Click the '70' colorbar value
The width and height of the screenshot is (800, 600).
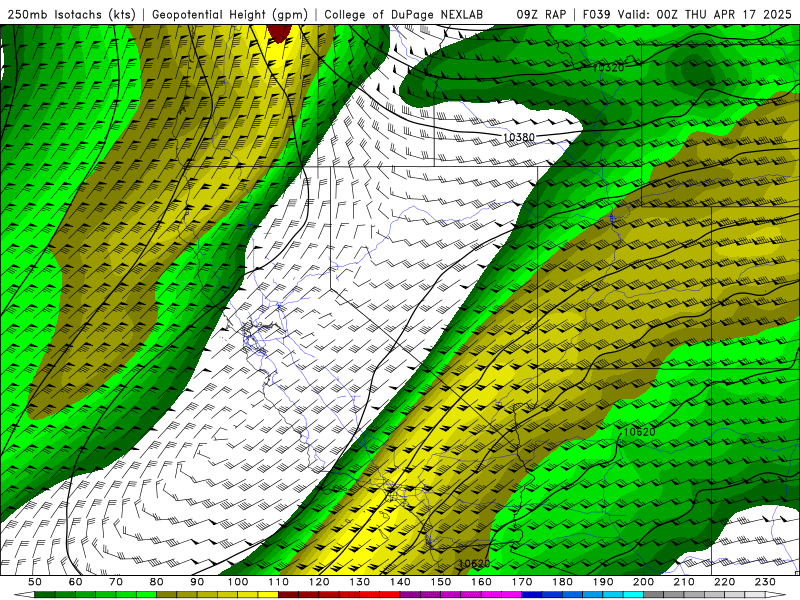click(x=116, y=582)
